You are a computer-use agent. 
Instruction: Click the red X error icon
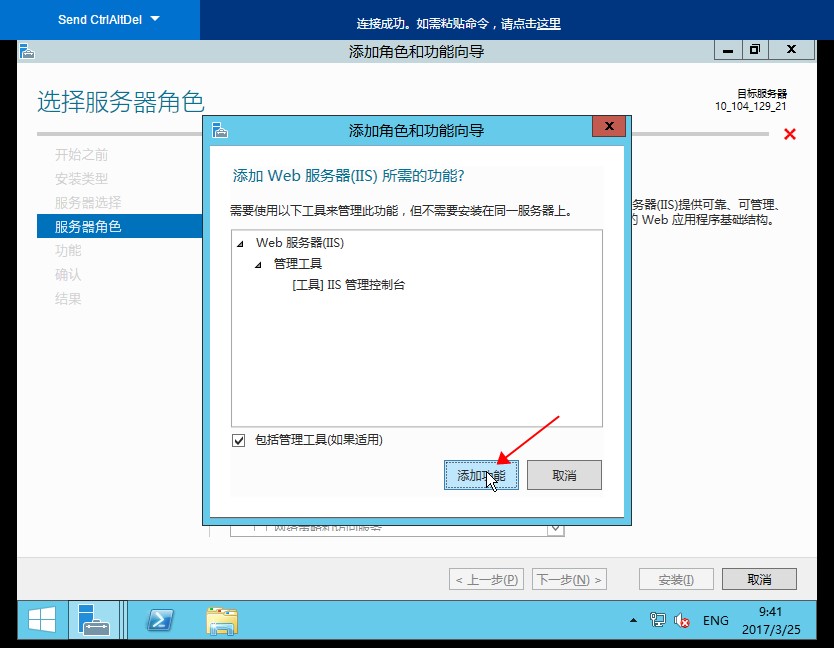point(790,134)
